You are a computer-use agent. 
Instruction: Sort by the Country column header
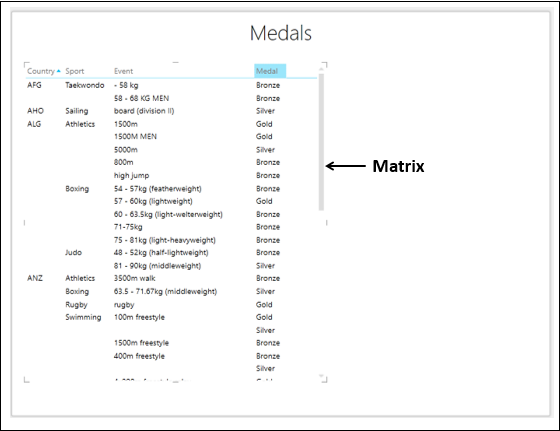[x=41, y=71]
